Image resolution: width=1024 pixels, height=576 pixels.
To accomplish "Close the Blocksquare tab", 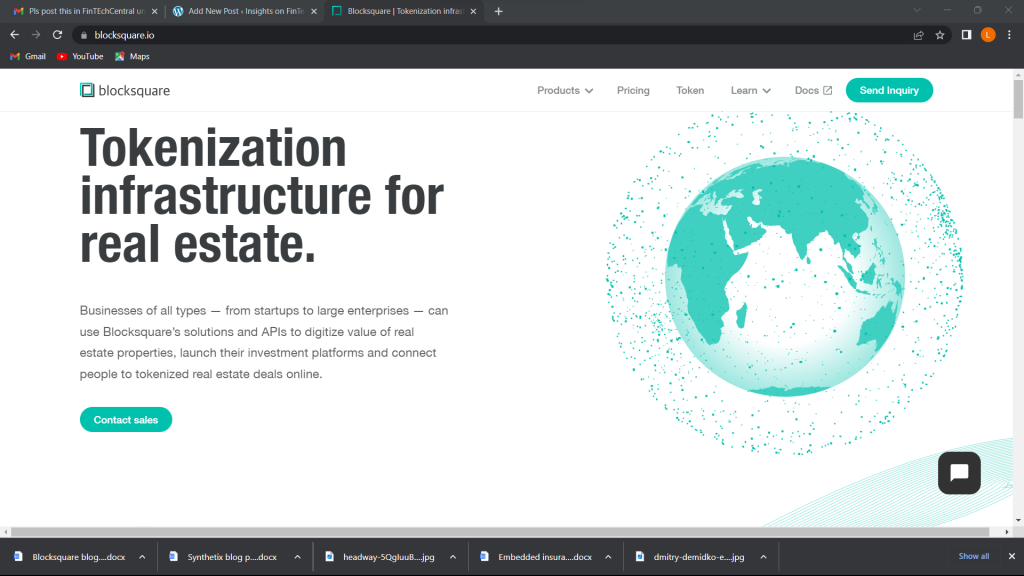I will tap(473, 11).
